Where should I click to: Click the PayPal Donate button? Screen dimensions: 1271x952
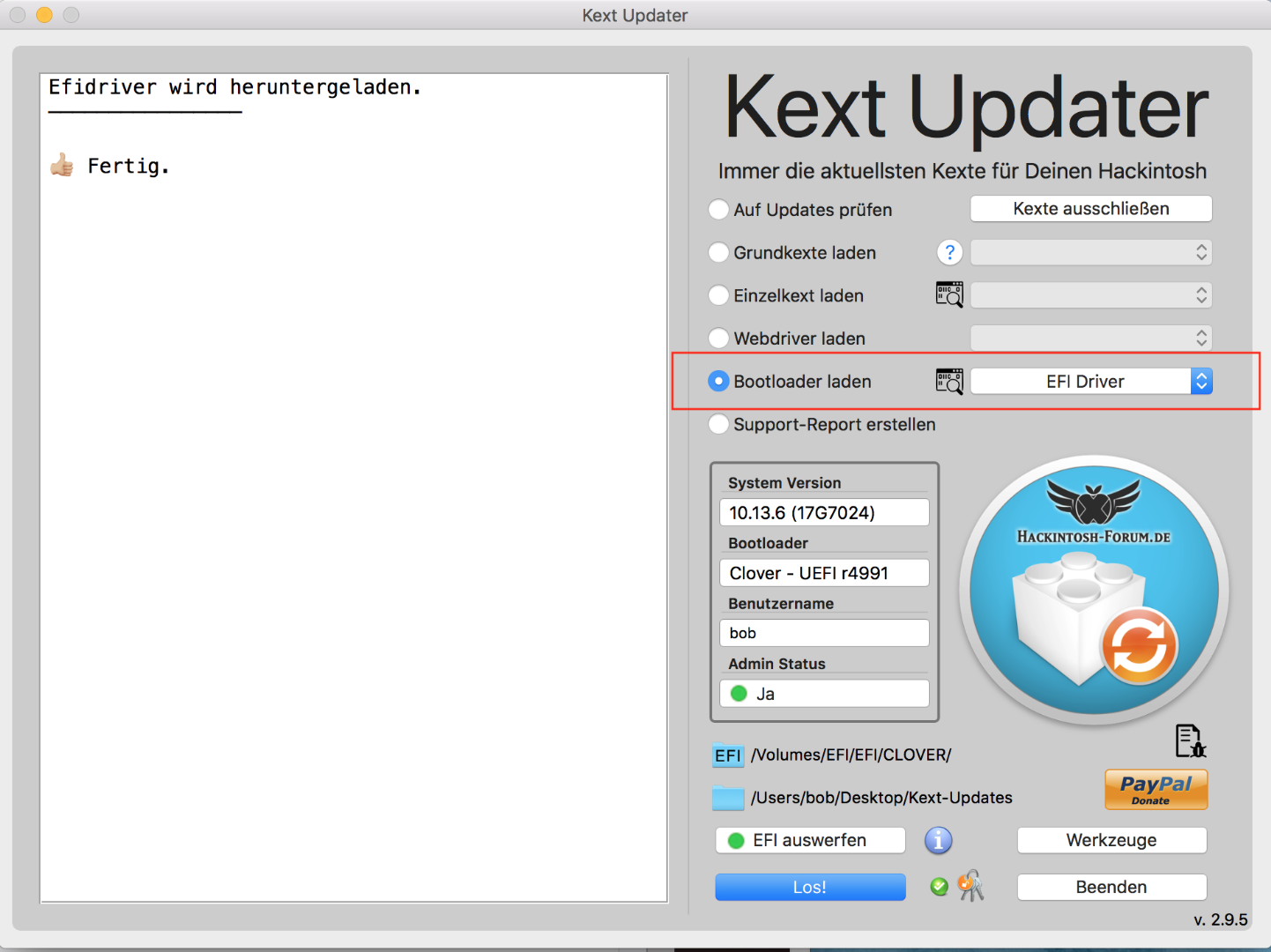pyautogui.click(x=1156, y=789)
